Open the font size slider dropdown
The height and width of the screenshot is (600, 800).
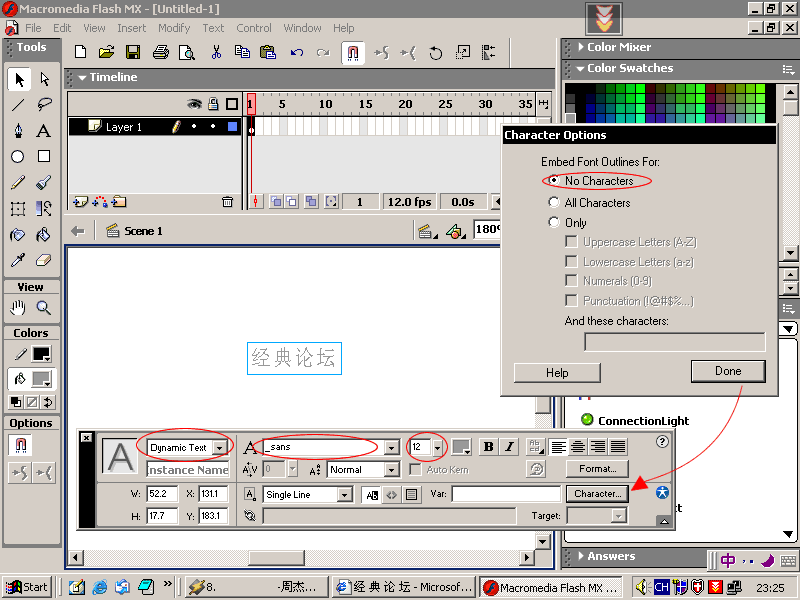437,447
